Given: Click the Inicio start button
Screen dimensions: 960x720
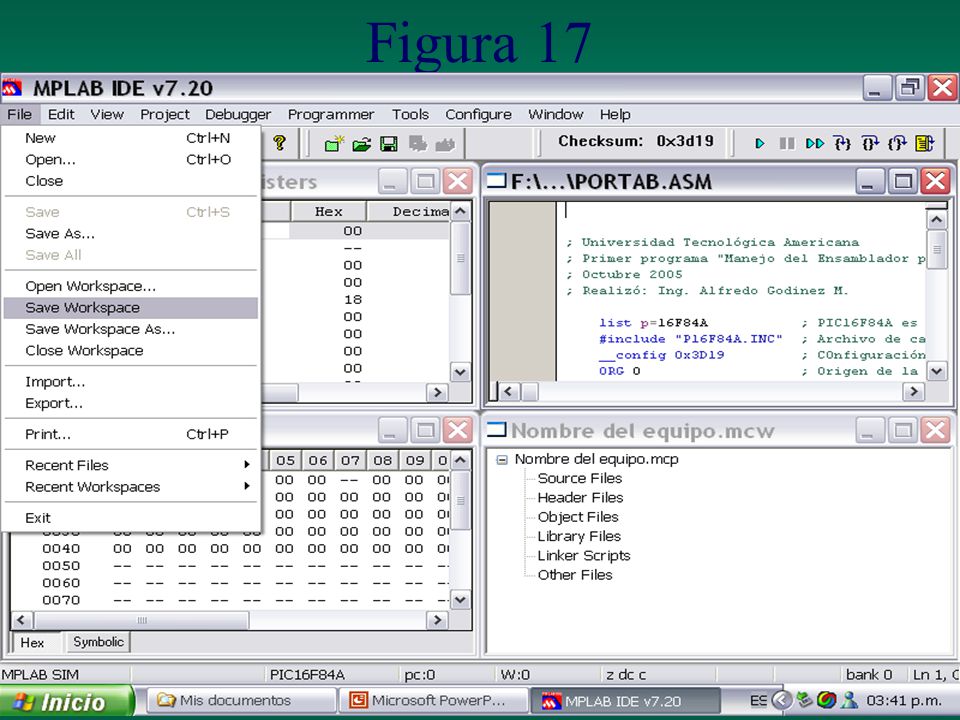Looking at the screenshot, I should coord(66,702).
